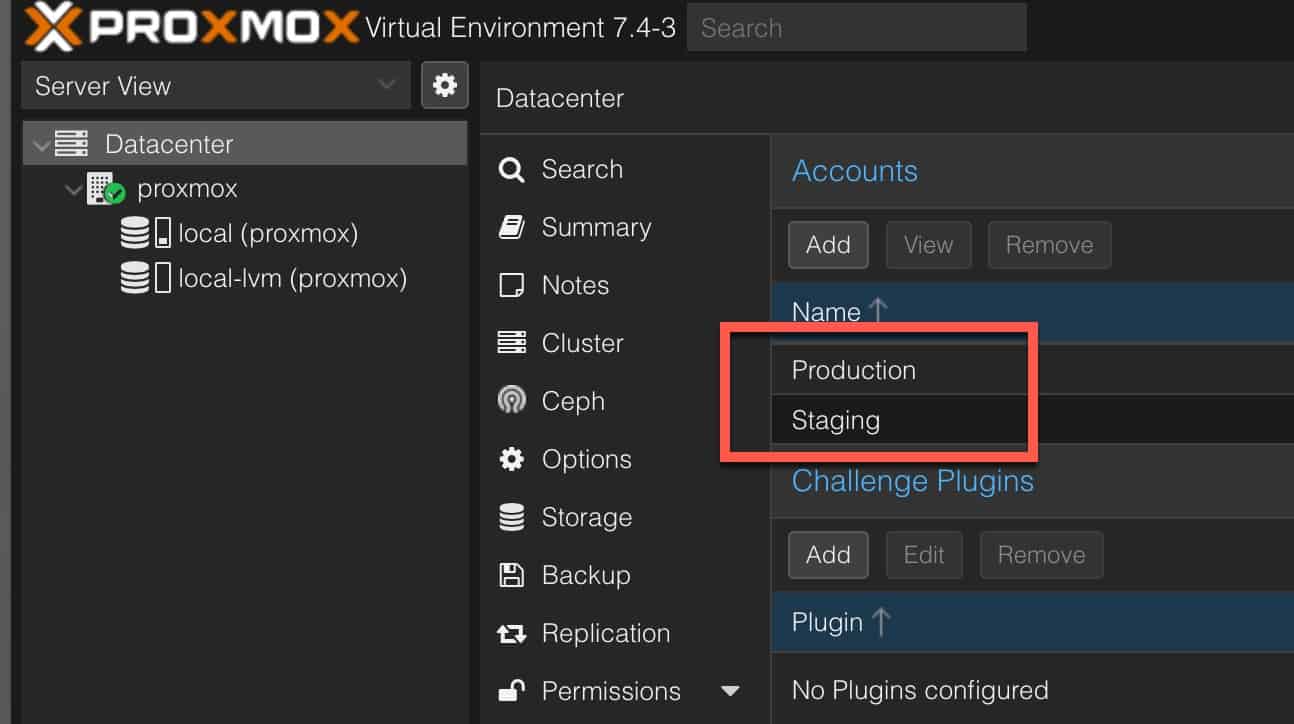Select Datacenter in the server tree
Image resolution: width=1294 pixels, height=724 pixels.
pyautogui.click(x=169, y=144)
